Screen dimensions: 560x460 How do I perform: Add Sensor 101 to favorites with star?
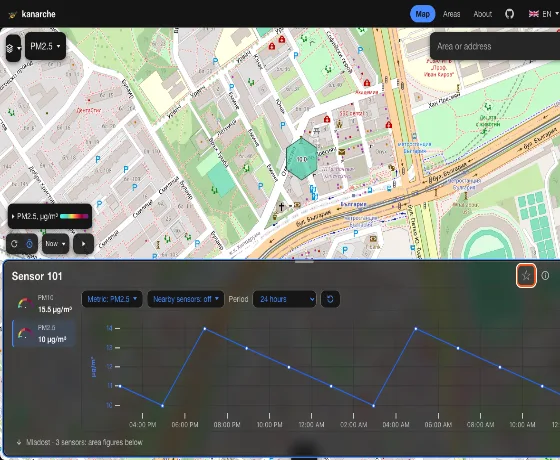pos(526,275)
